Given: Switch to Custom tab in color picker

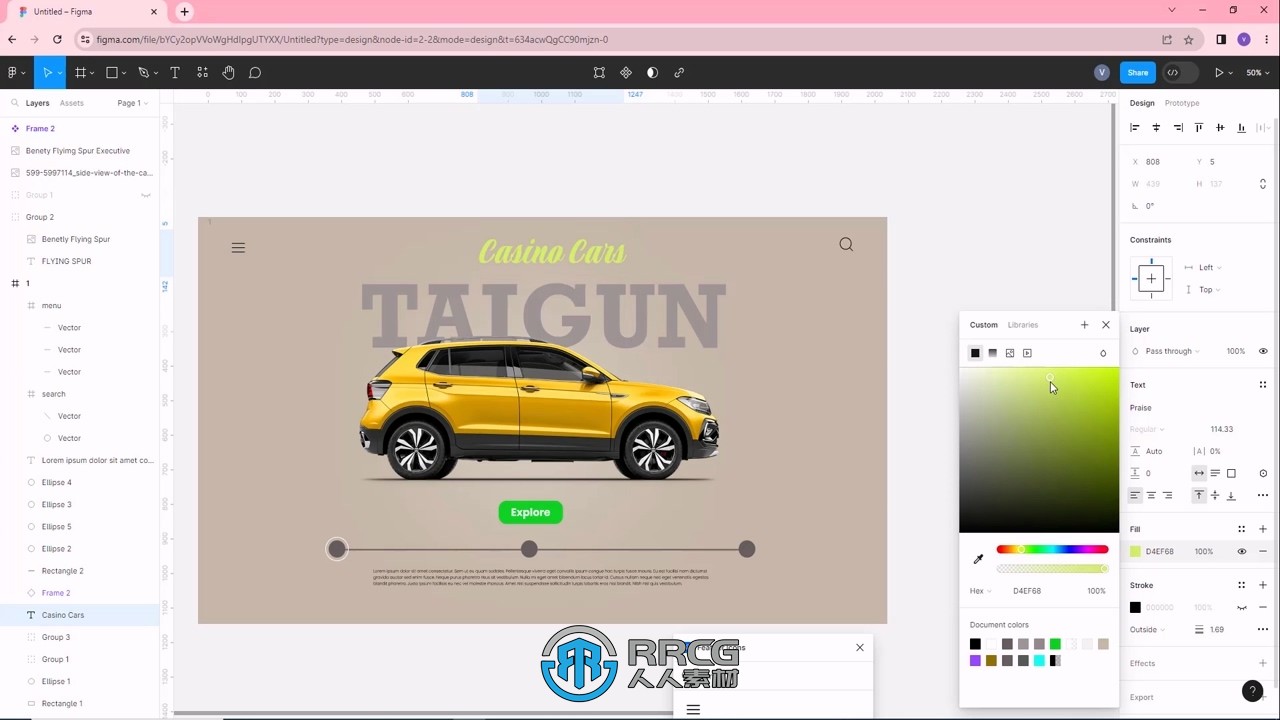Looking at the screenshot, I should coord(984,325).
